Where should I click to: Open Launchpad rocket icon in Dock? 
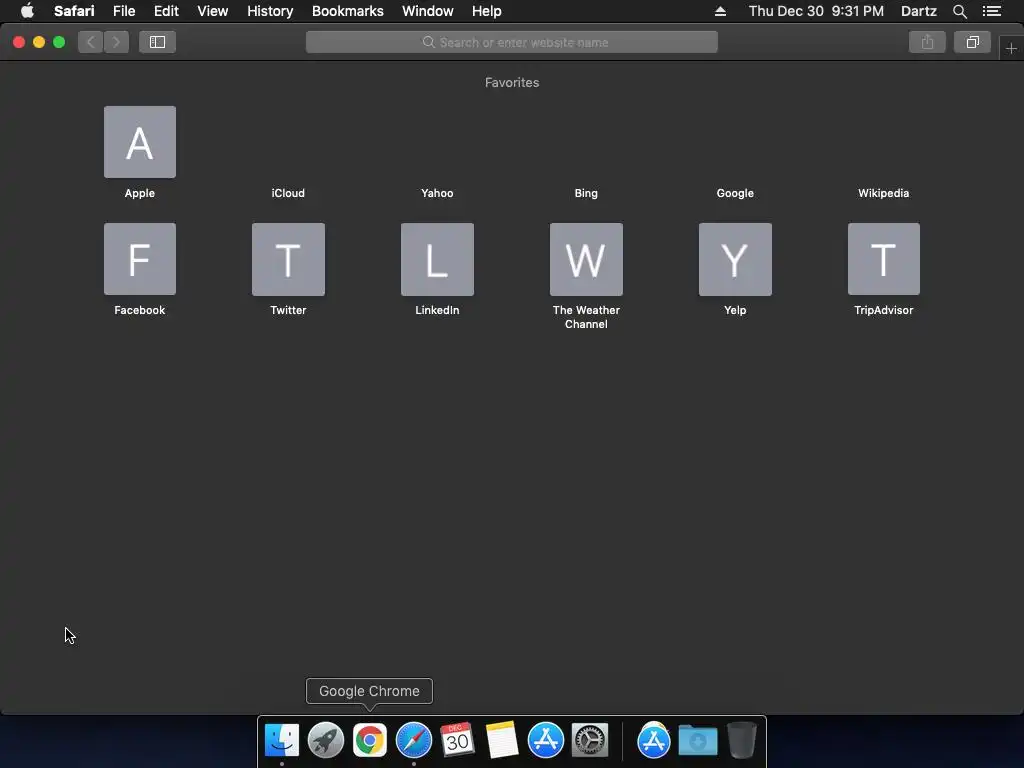pyautogui.click(x=326, y=740)
